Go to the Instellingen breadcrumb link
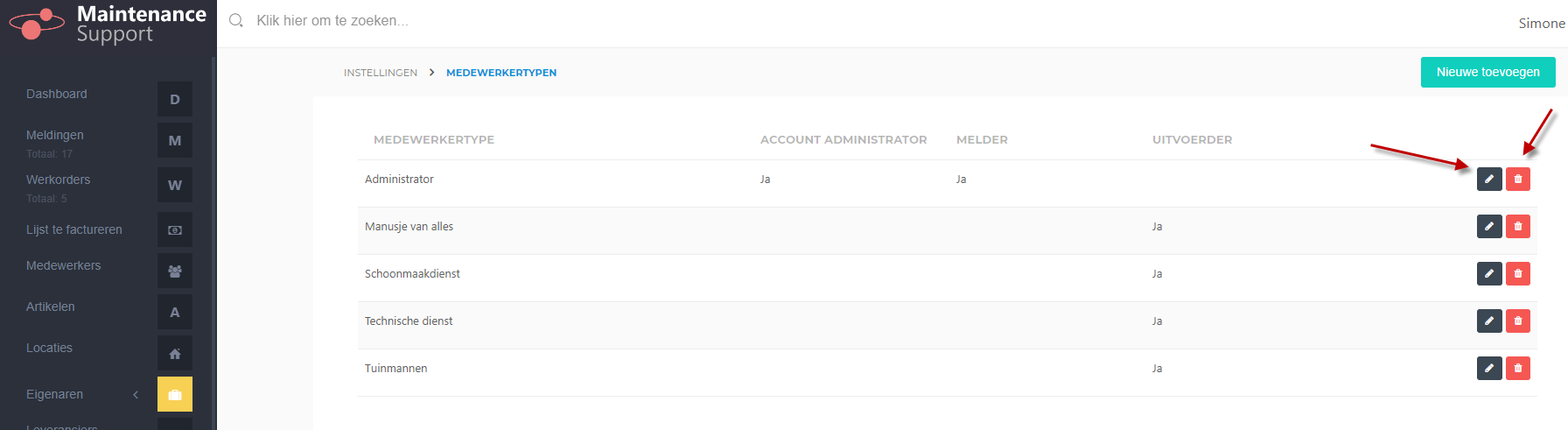The width and height of the screenshot is (1568, 430). pyautogui.click(x=381, y=73)
